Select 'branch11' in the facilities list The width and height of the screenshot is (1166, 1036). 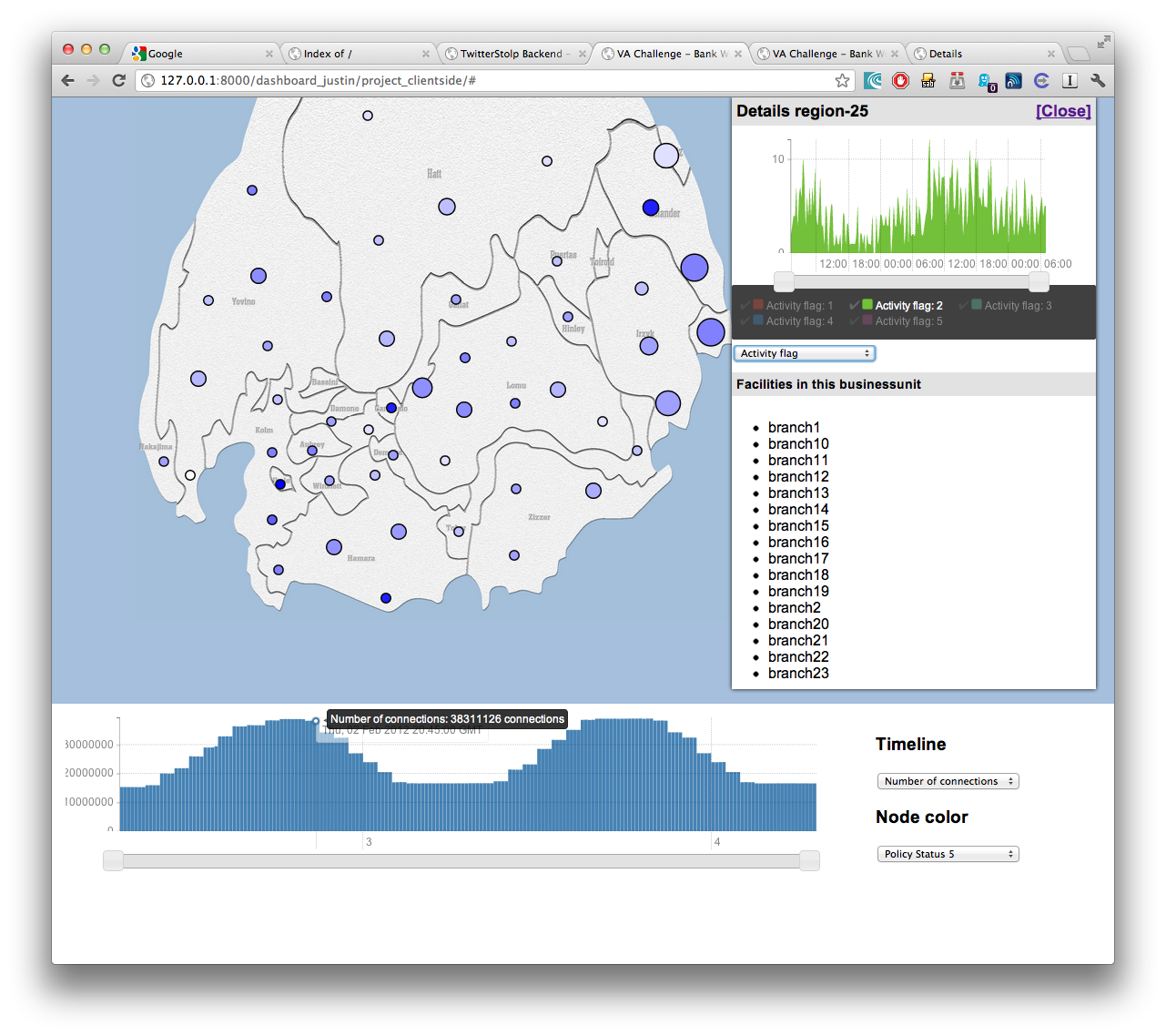798,460
